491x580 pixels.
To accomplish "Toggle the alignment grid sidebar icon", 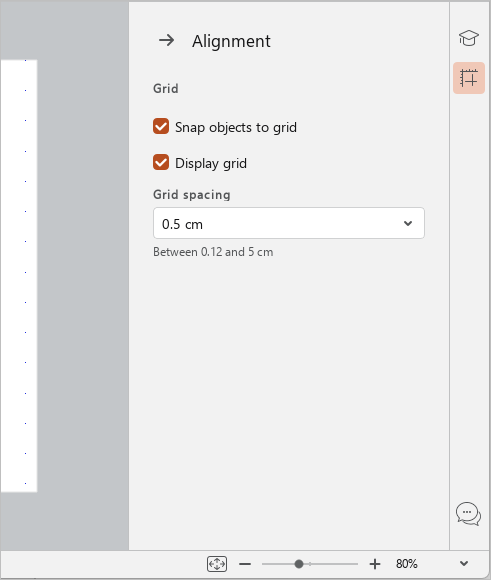I will point(469,78).
